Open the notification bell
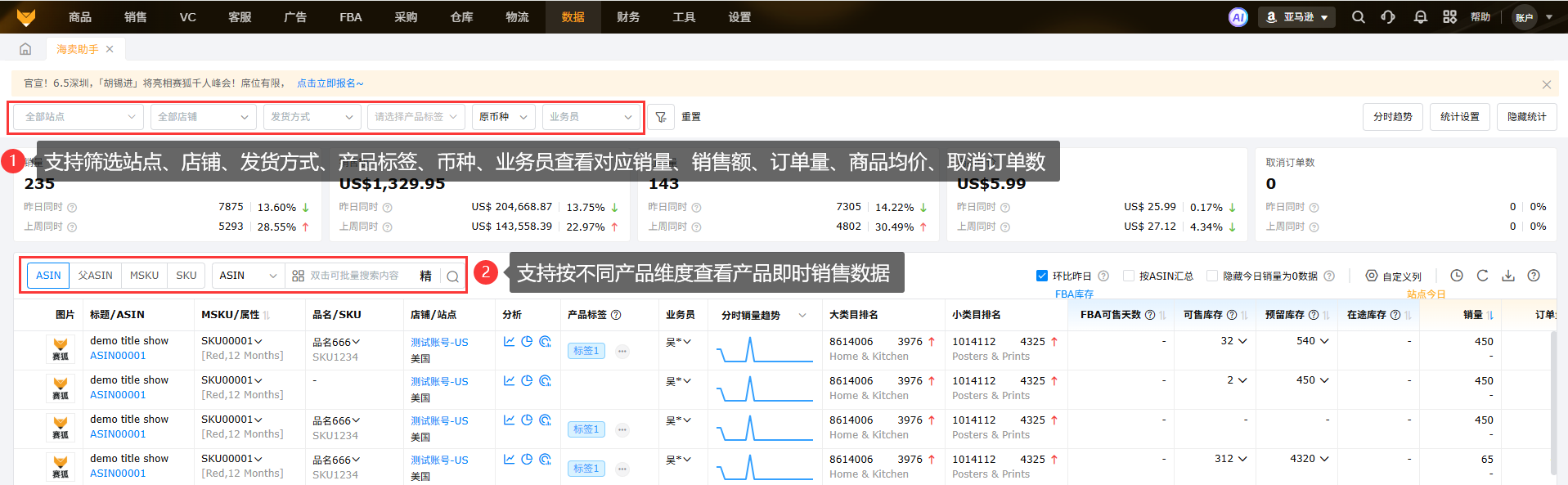This screenshot has width=1568, height=485. coord(1420,17)
